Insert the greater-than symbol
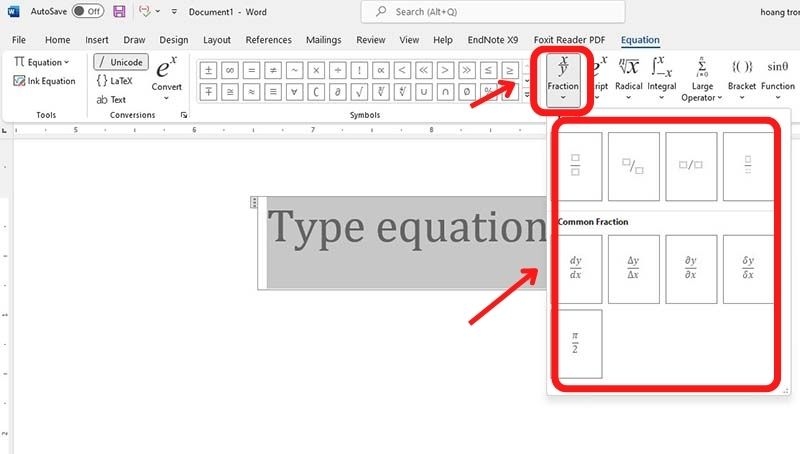The width and height of the screenshot is (800, 454). tap(445, 70)
